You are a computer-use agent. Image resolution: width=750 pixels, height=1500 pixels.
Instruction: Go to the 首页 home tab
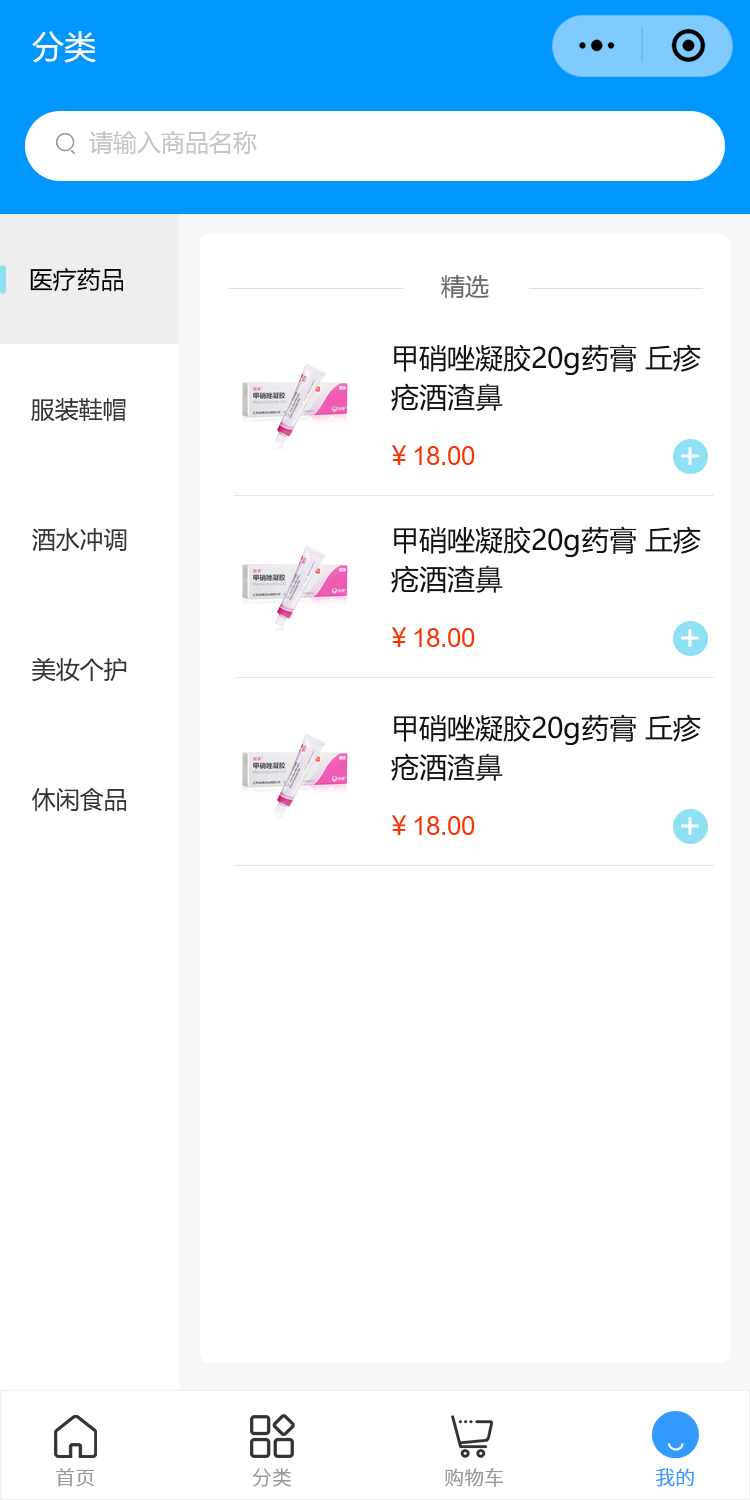click(x=75, y=1449)
